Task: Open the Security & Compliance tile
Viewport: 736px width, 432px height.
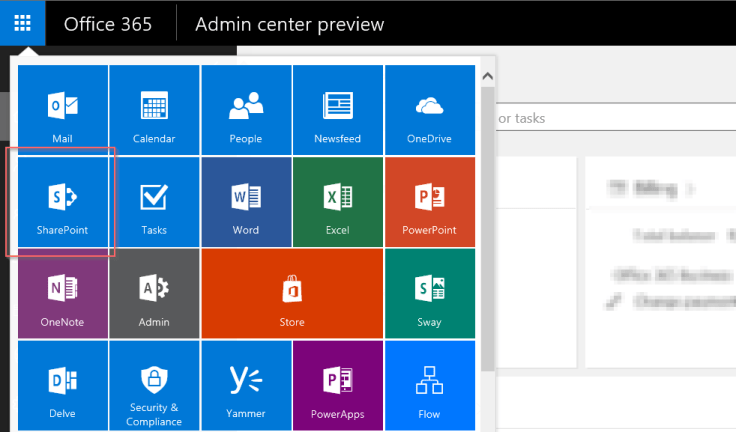Action: click(x=154, y=385)
